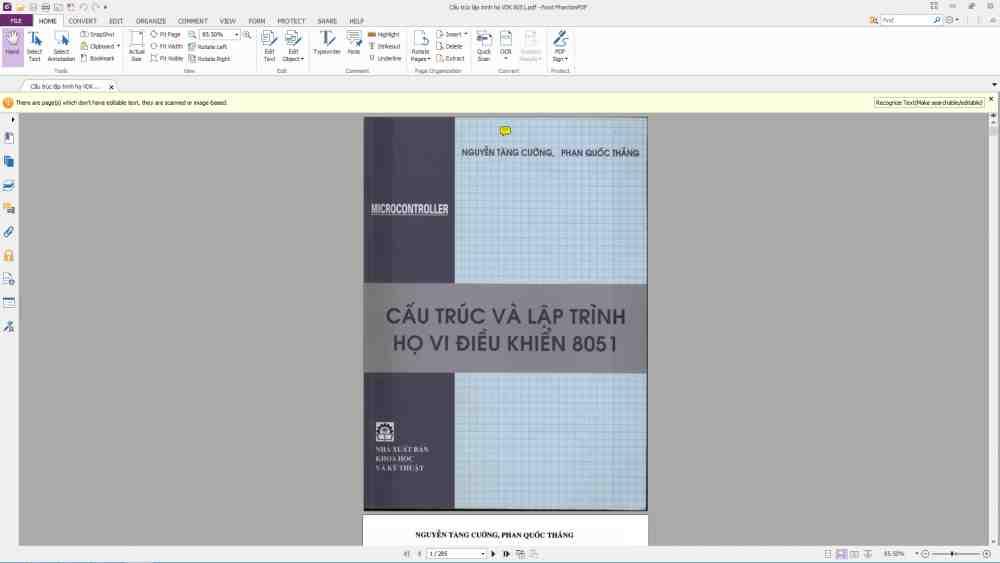Select the Hand tool

[12, 46]
